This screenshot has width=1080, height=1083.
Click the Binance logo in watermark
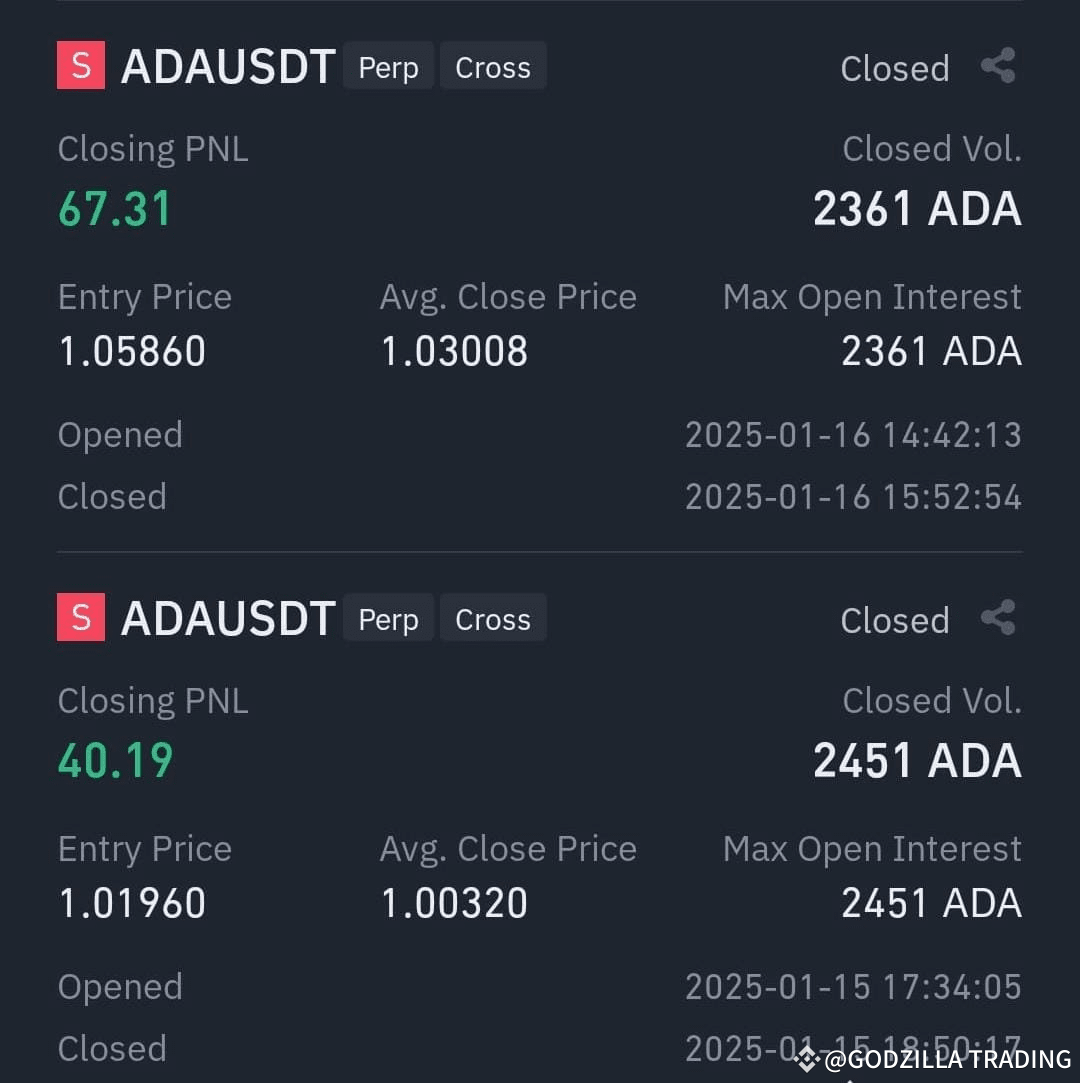(x=806, y=1059)
